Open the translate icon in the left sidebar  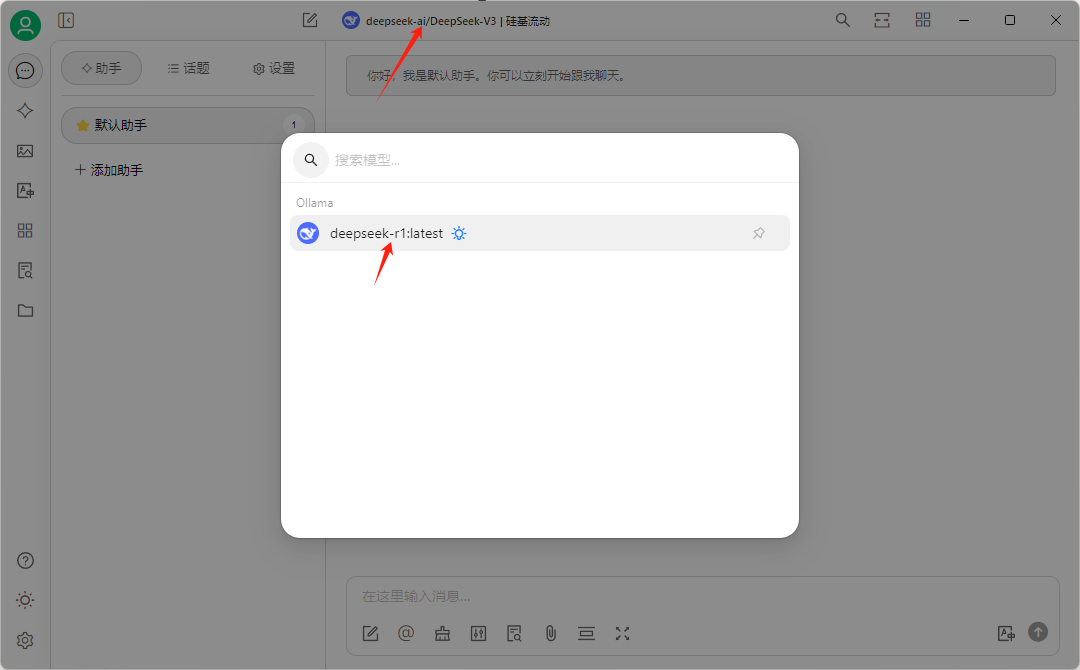pos(25,191)
